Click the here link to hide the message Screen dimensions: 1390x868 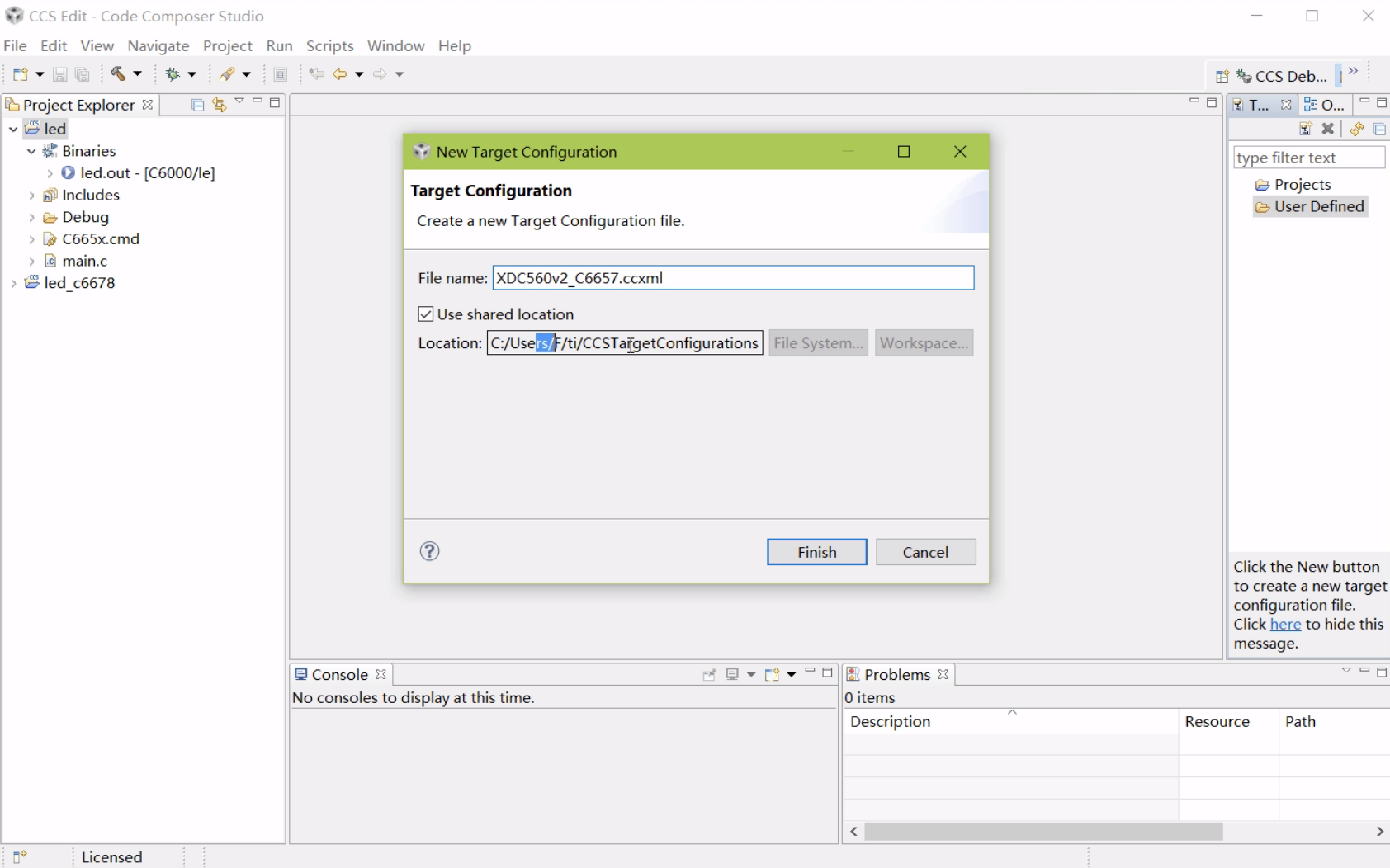pos(1285,624)
